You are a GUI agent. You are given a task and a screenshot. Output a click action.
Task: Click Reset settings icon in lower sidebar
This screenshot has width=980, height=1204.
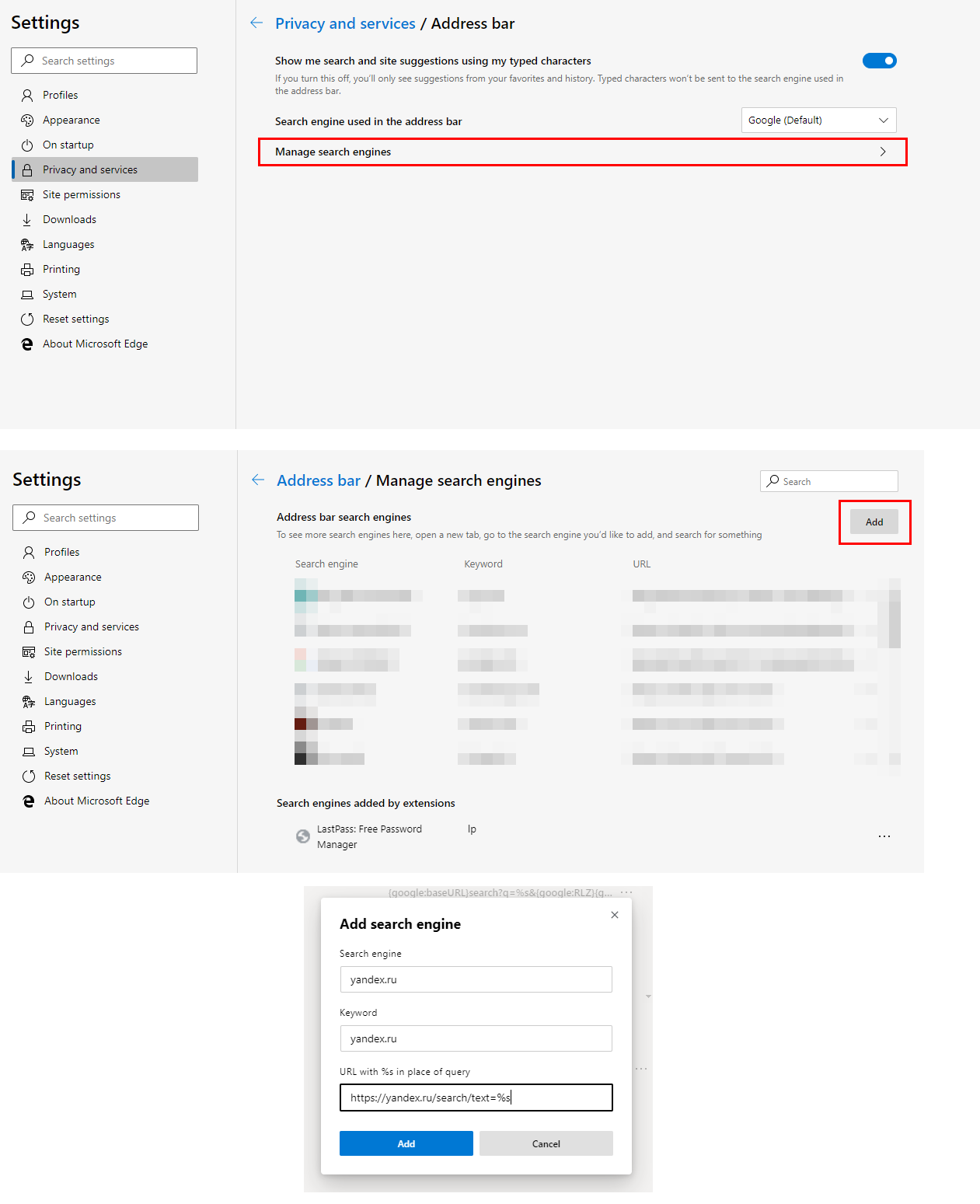[x=29, y=776]
